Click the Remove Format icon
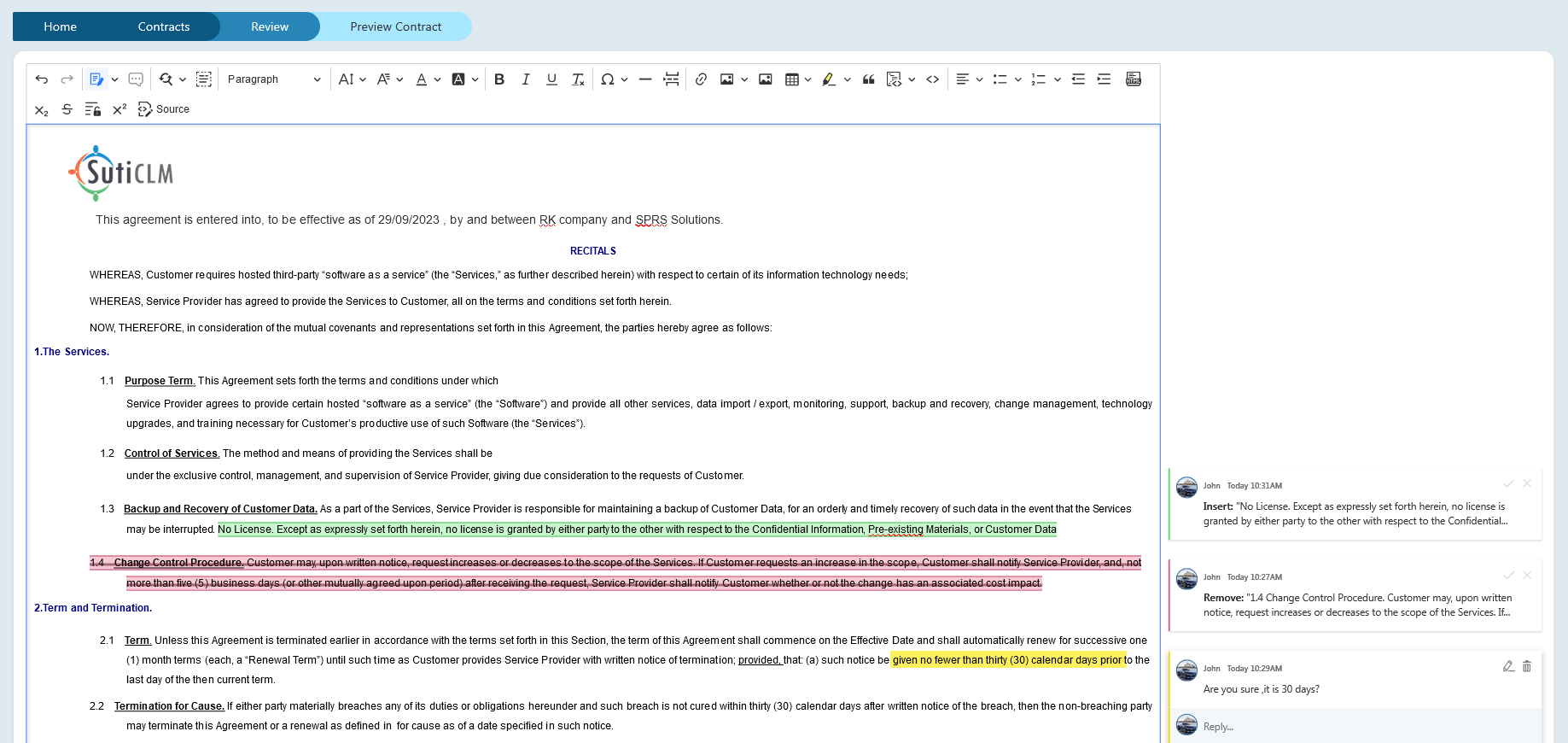This screenshot has width=1568, height=743. pyautogui.click(x=578, y=79)
